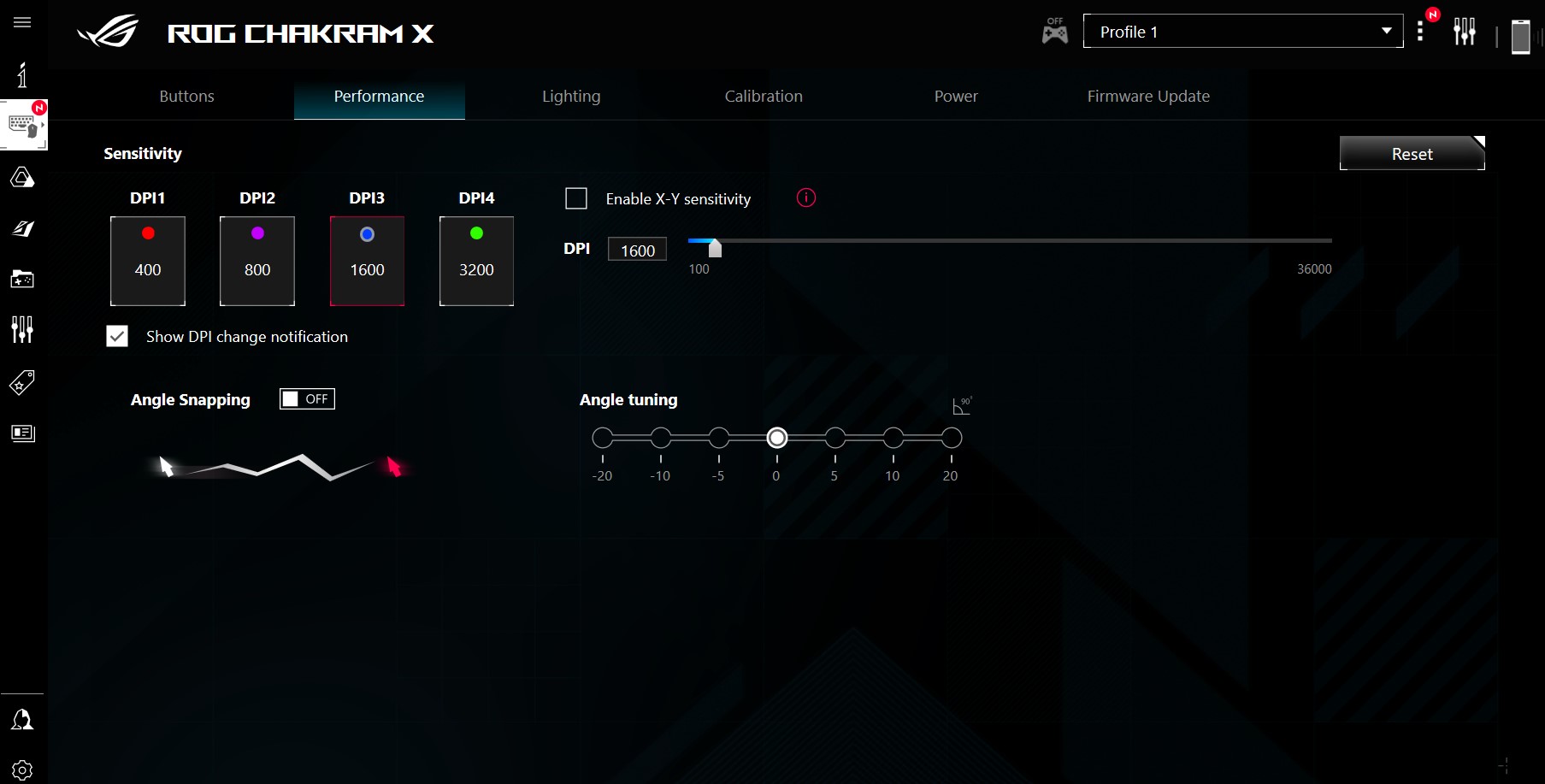Expand the hamburger menu at top left
Image resolution: width=1545 pixels, height=784 pixels.
[x=22, y=22]
